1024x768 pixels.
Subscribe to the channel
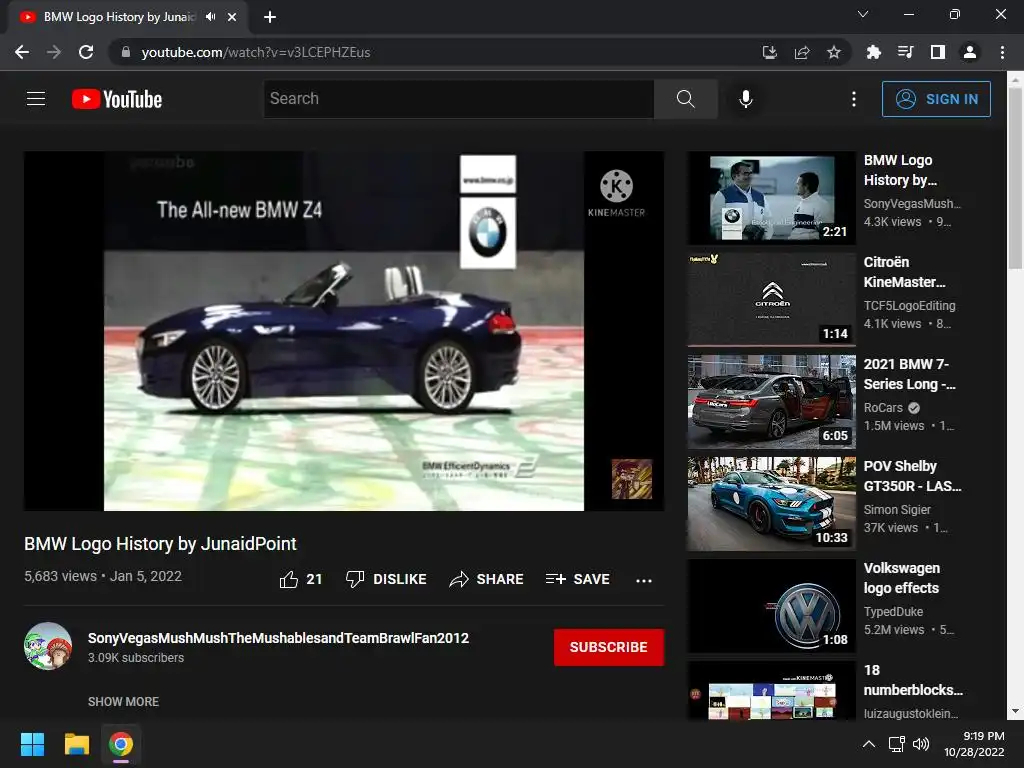tap(609, 647)
